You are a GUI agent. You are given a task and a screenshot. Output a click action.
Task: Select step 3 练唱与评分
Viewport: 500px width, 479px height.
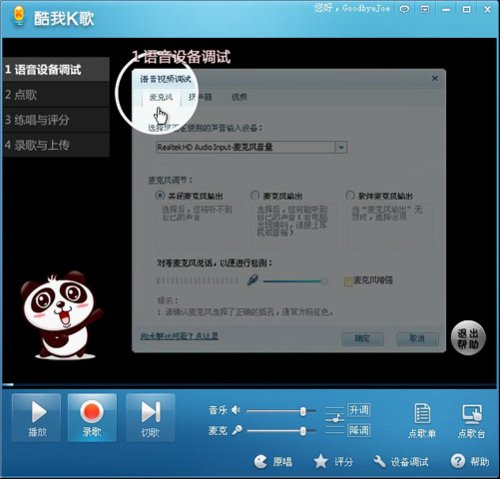click(x=56, y=120)
